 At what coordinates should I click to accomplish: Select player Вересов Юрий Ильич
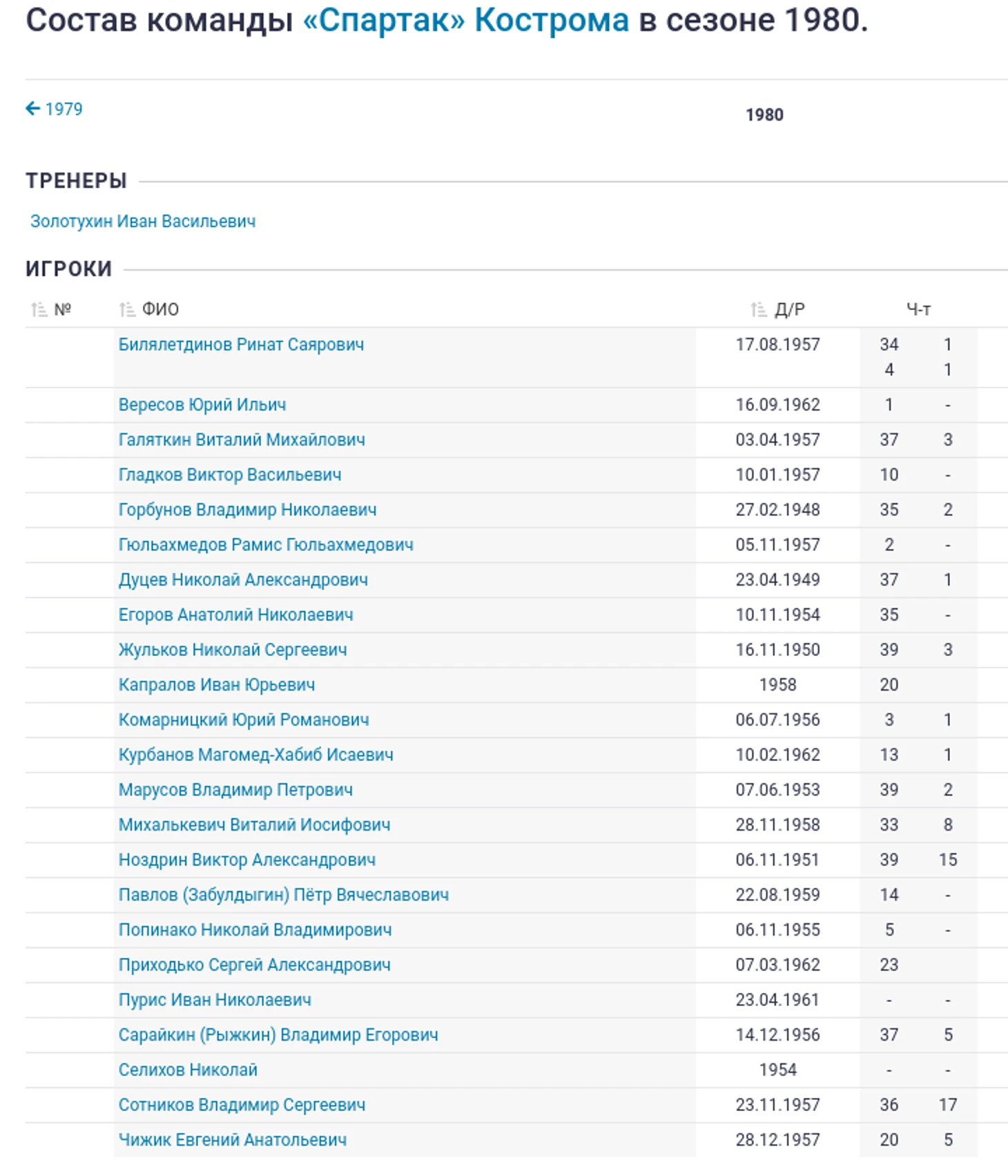coord(202,405)
